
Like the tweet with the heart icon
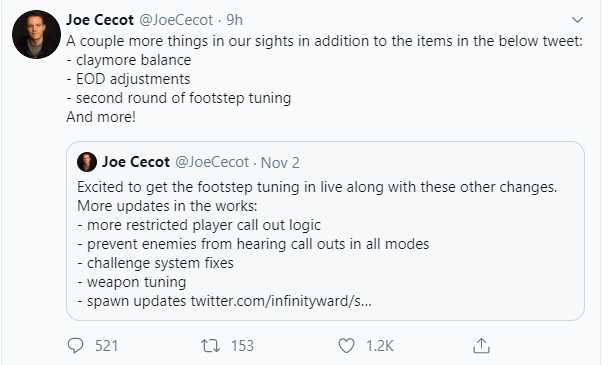[x=346, y=346]
